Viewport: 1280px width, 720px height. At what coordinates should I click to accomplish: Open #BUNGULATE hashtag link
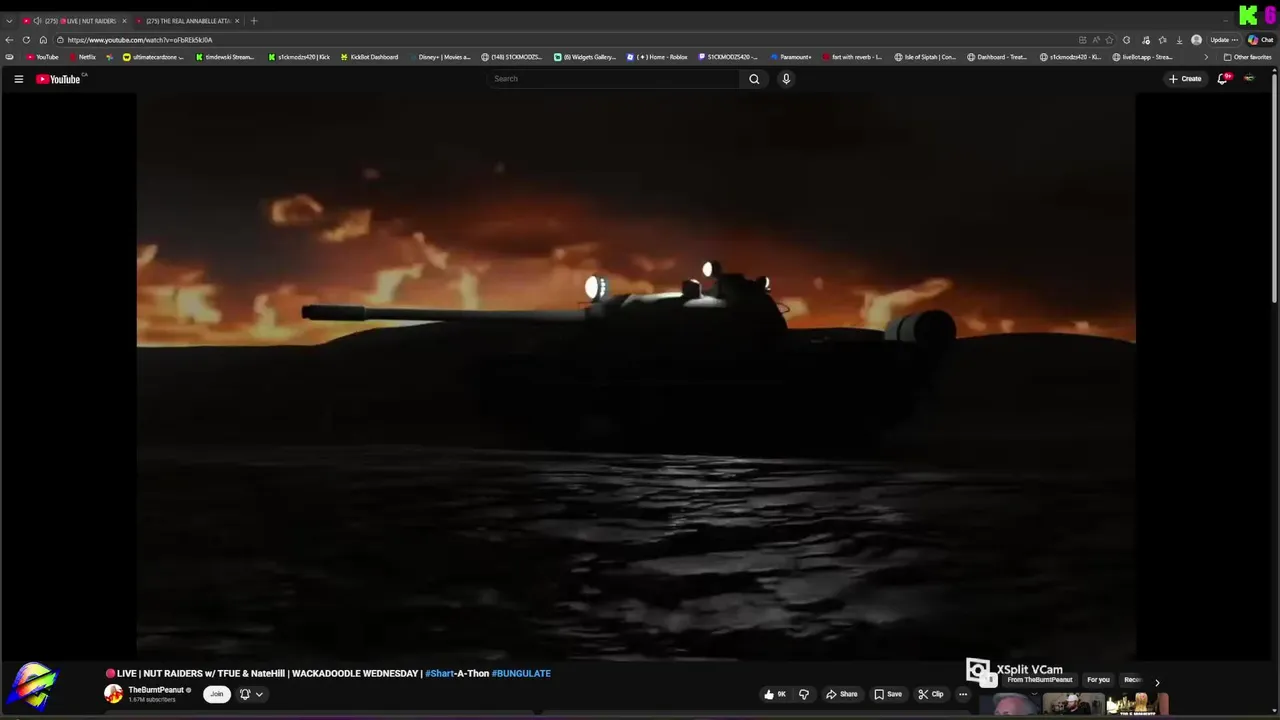521,674
